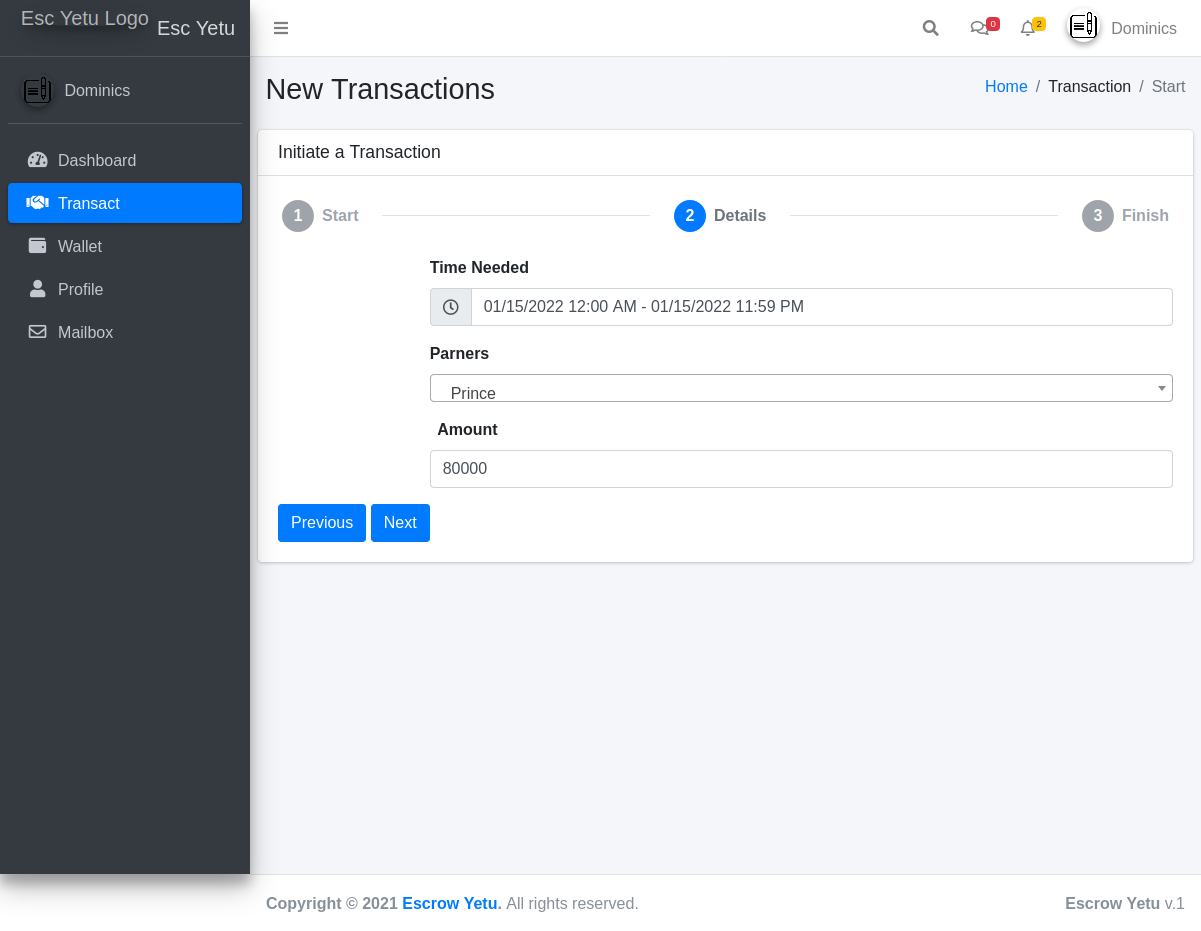This screenshot has width=1201, height=931.
Task: Go to Mailbox in the sidebar
Action: click(x=85, y=332)
